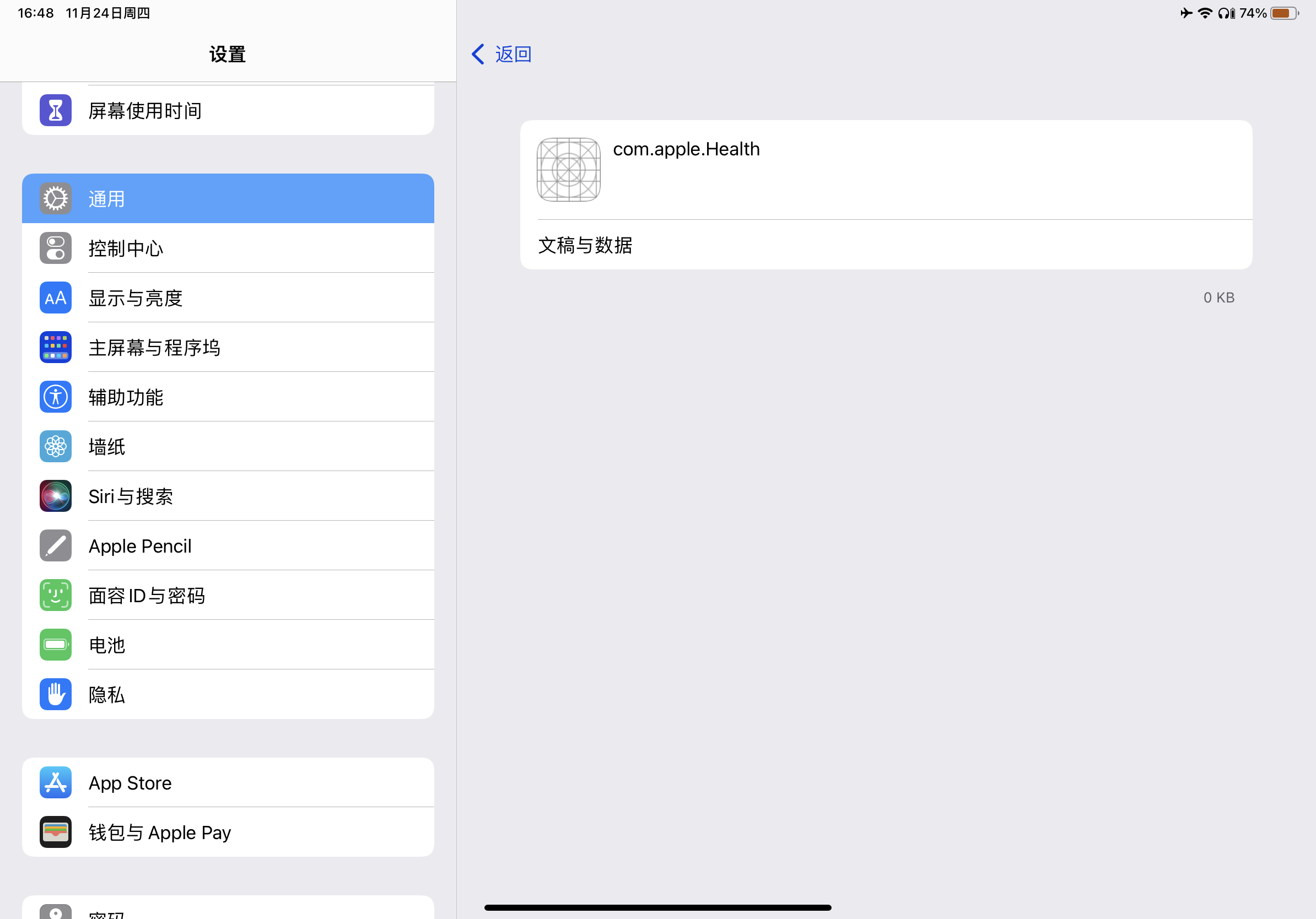
Task: Open App Store settings
Action: [229, 783]
